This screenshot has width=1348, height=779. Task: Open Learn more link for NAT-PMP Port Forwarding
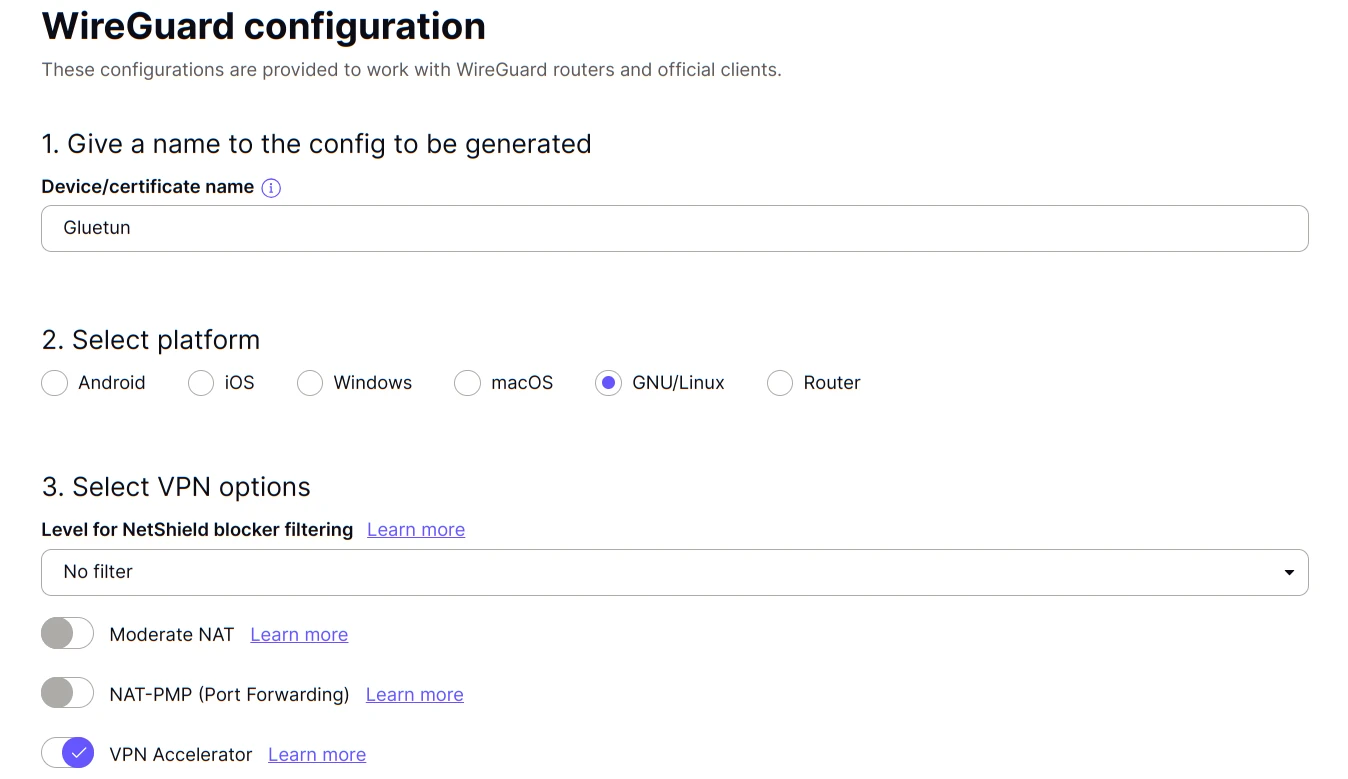click(x=414, y=695)
